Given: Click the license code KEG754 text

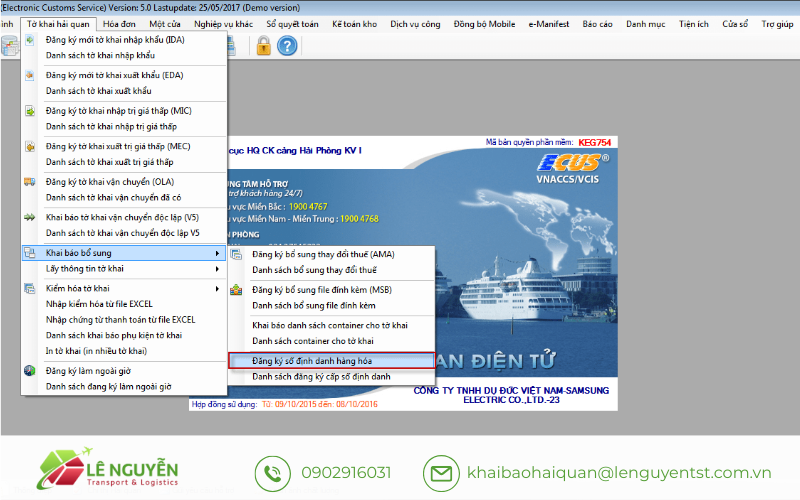Looking at the screenshot, I should coord(594,143).
